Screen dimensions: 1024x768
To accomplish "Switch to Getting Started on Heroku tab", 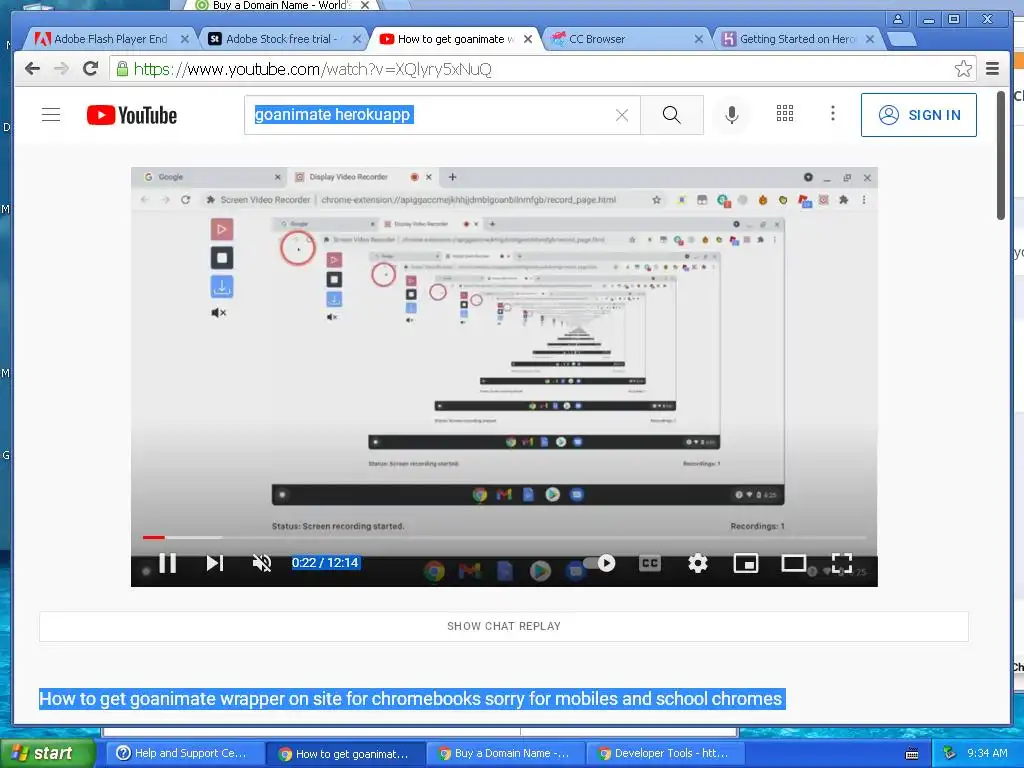I will 797,39.
